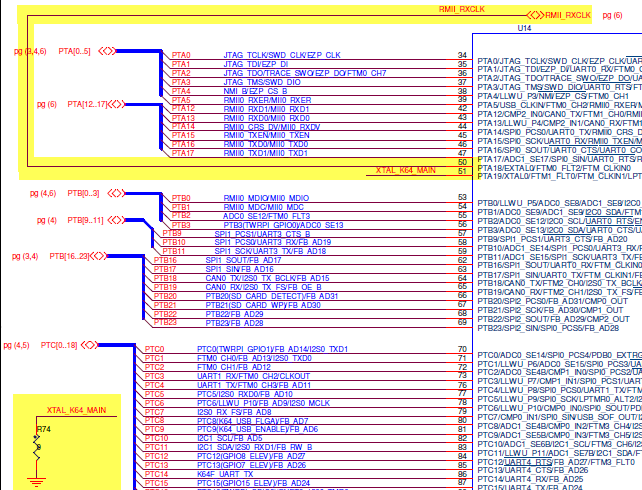The height and width of the screenshot is (490, 642).
Task: Select the PTA[0..5] bus port symbol
Action: (x=96, y=51)
